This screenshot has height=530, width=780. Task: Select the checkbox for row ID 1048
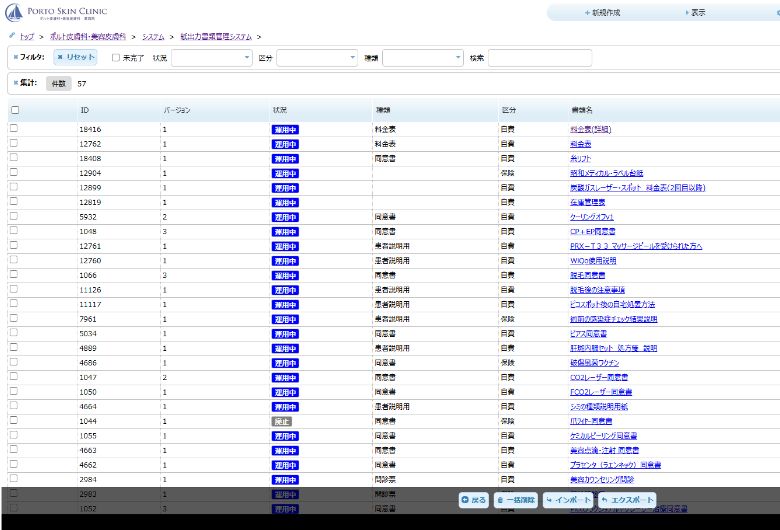[x=14, y=230]
